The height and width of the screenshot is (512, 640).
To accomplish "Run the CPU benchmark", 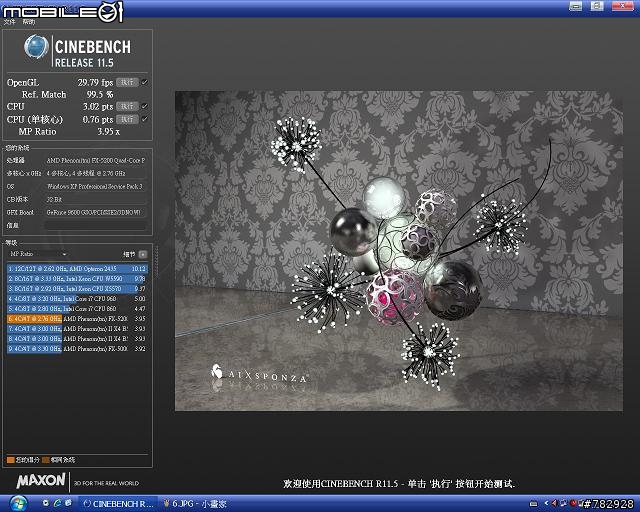I will [127, 107].
